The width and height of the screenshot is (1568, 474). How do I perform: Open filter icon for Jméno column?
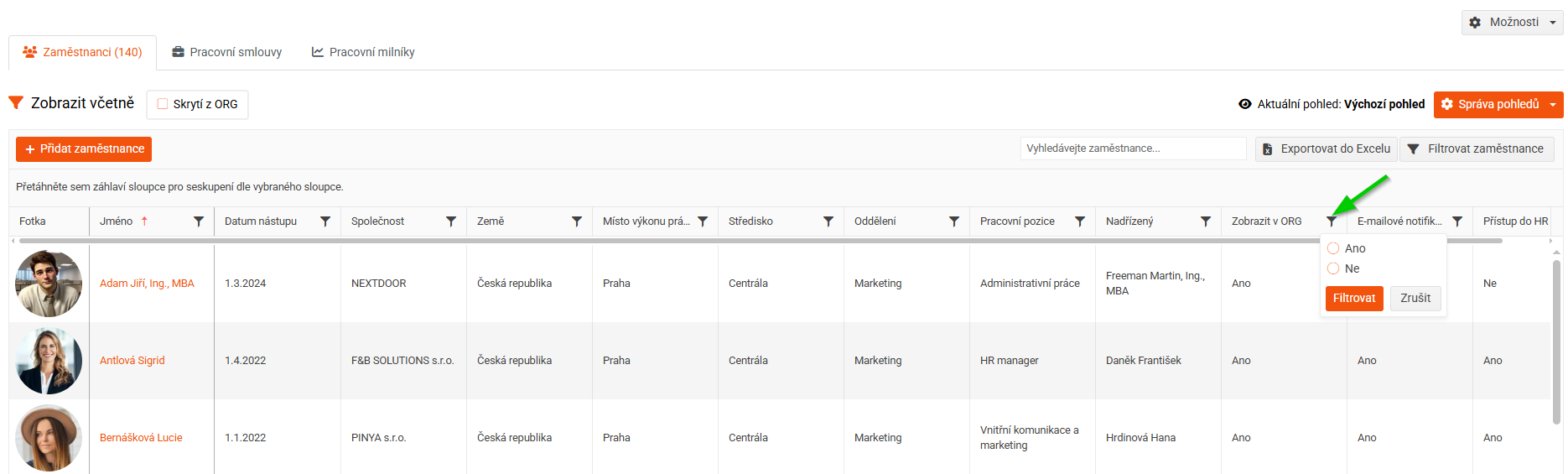coord(199,221)
